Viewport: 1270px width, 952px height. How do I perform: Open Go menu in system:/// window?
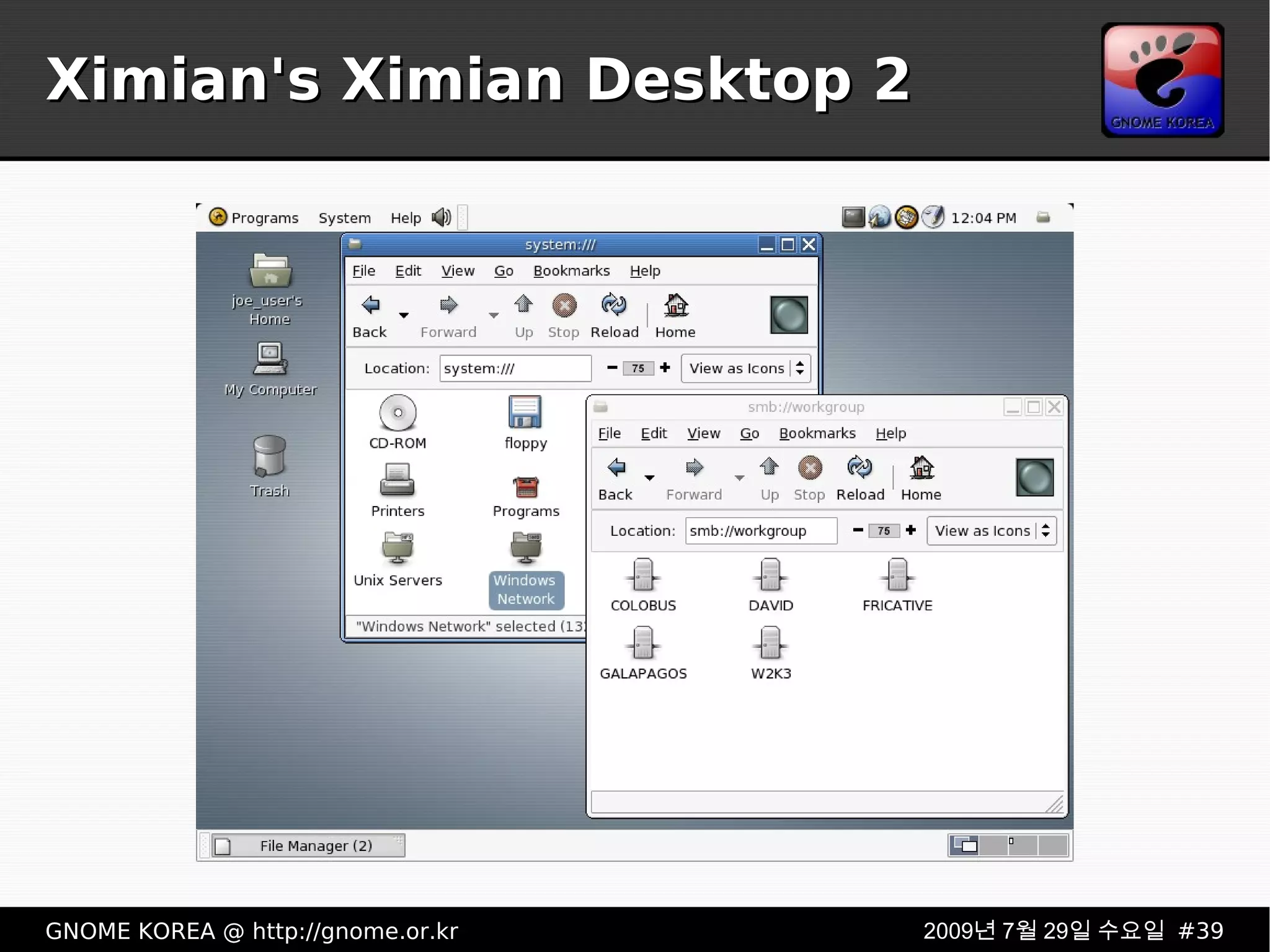(x=504, y=271)
